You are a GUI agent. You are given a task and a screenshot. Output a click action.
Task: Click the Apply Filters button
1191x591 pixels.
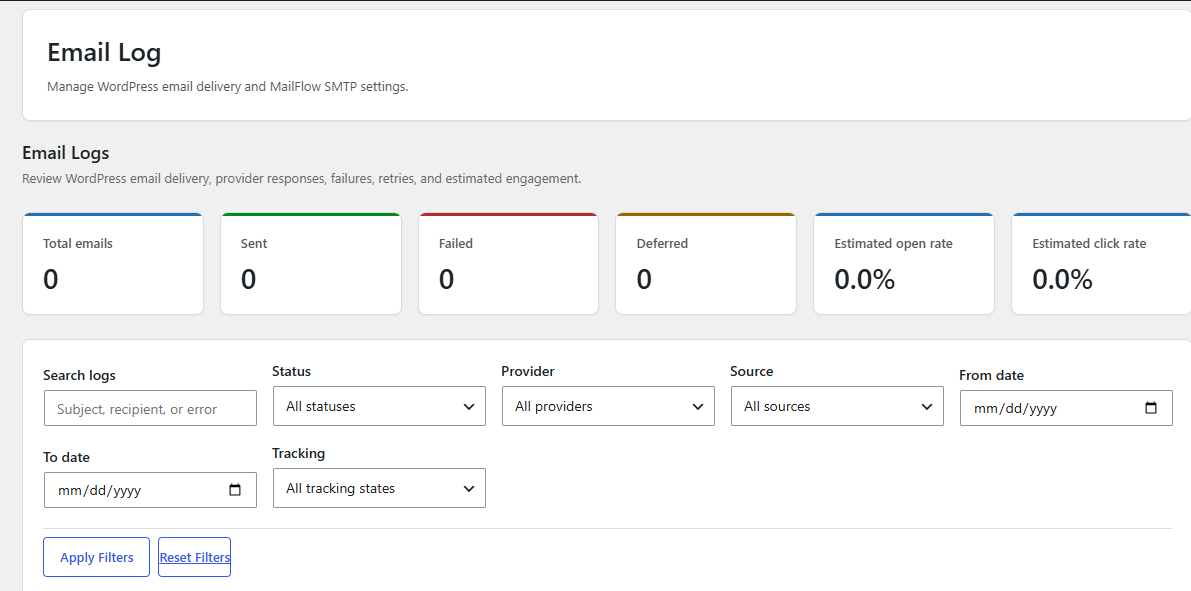[x=96, y=558]
